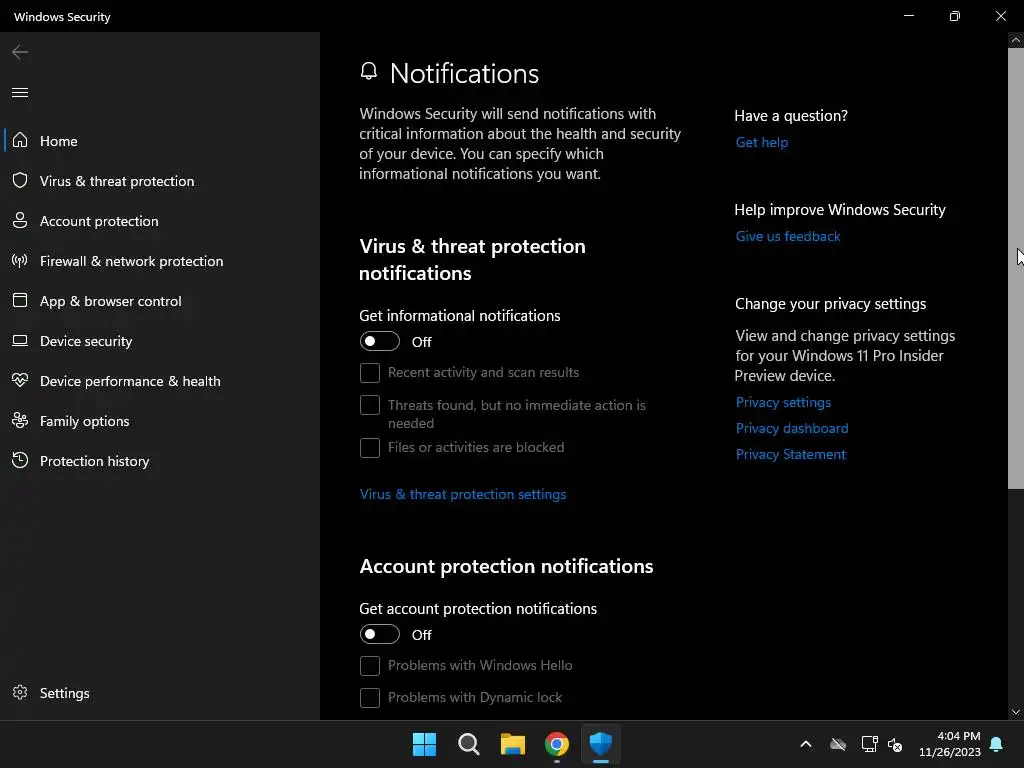Select Home in the sidebar

(x=160, y=140)
